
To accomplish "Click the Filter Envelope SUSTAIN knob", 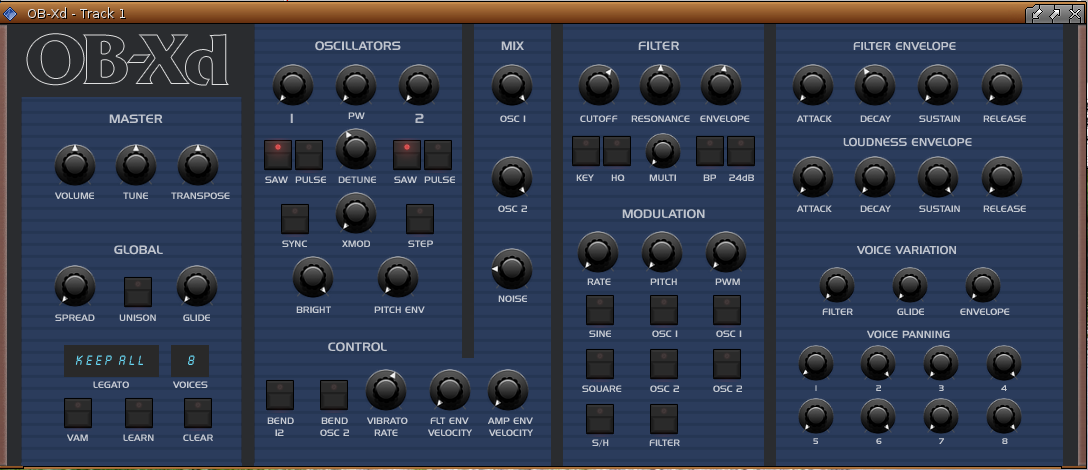I will click(938, 85).
